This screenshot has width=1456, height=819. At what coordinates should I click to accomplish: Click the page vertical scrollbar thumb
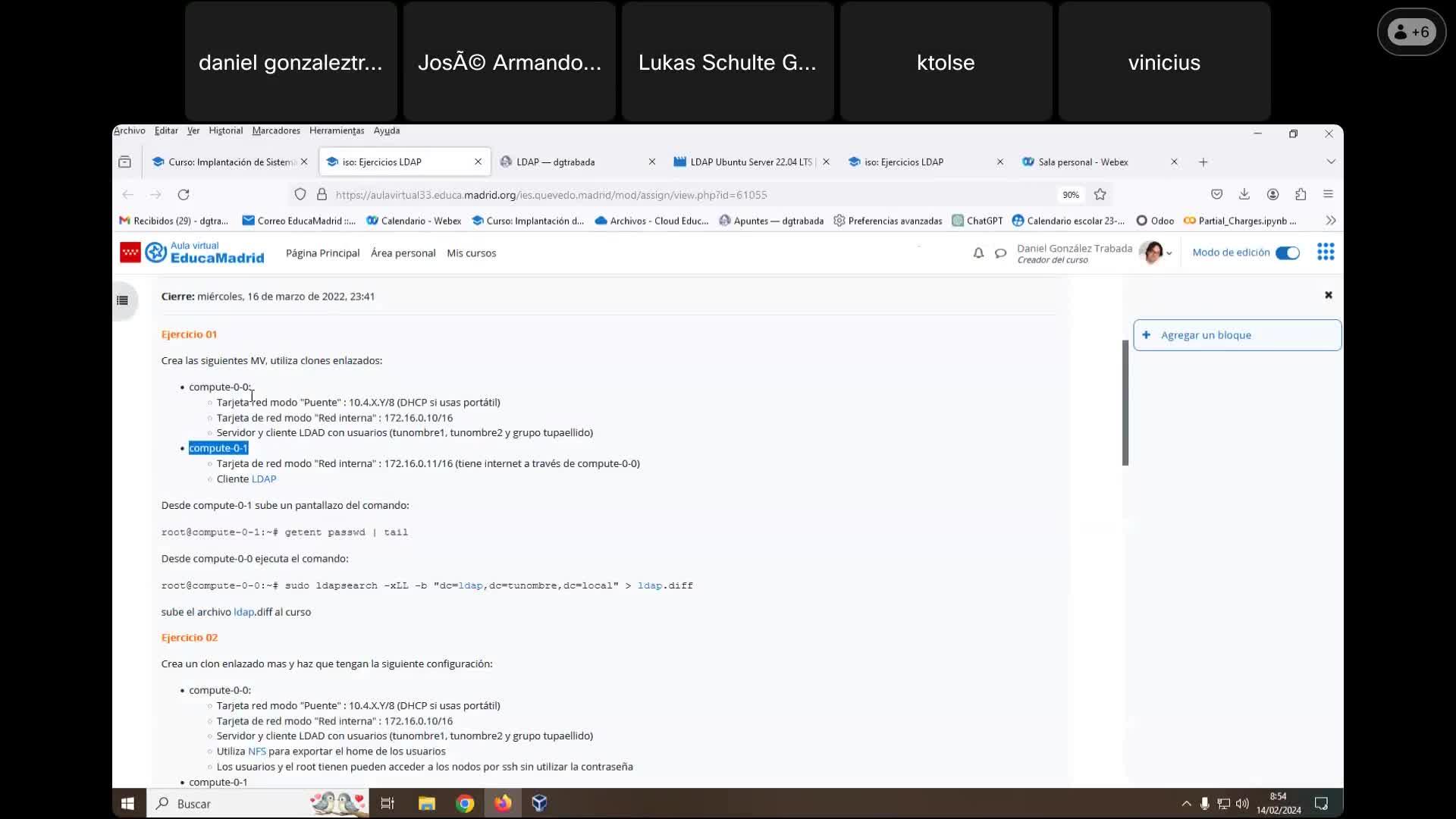coord(1125,402)
